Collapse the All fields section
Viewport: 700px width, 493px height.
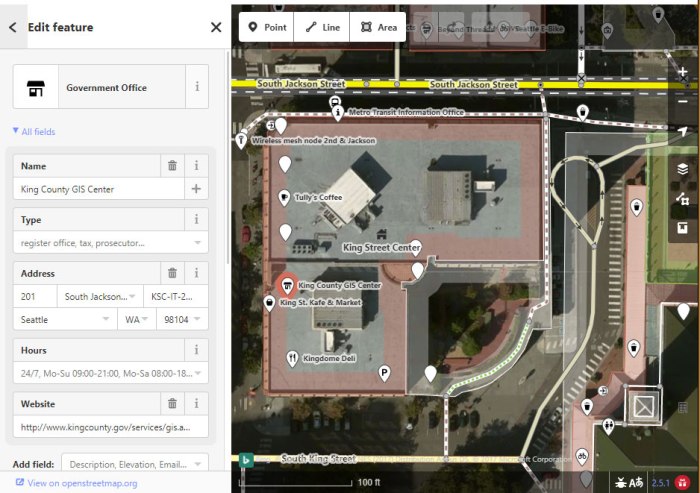click(34, 131)
